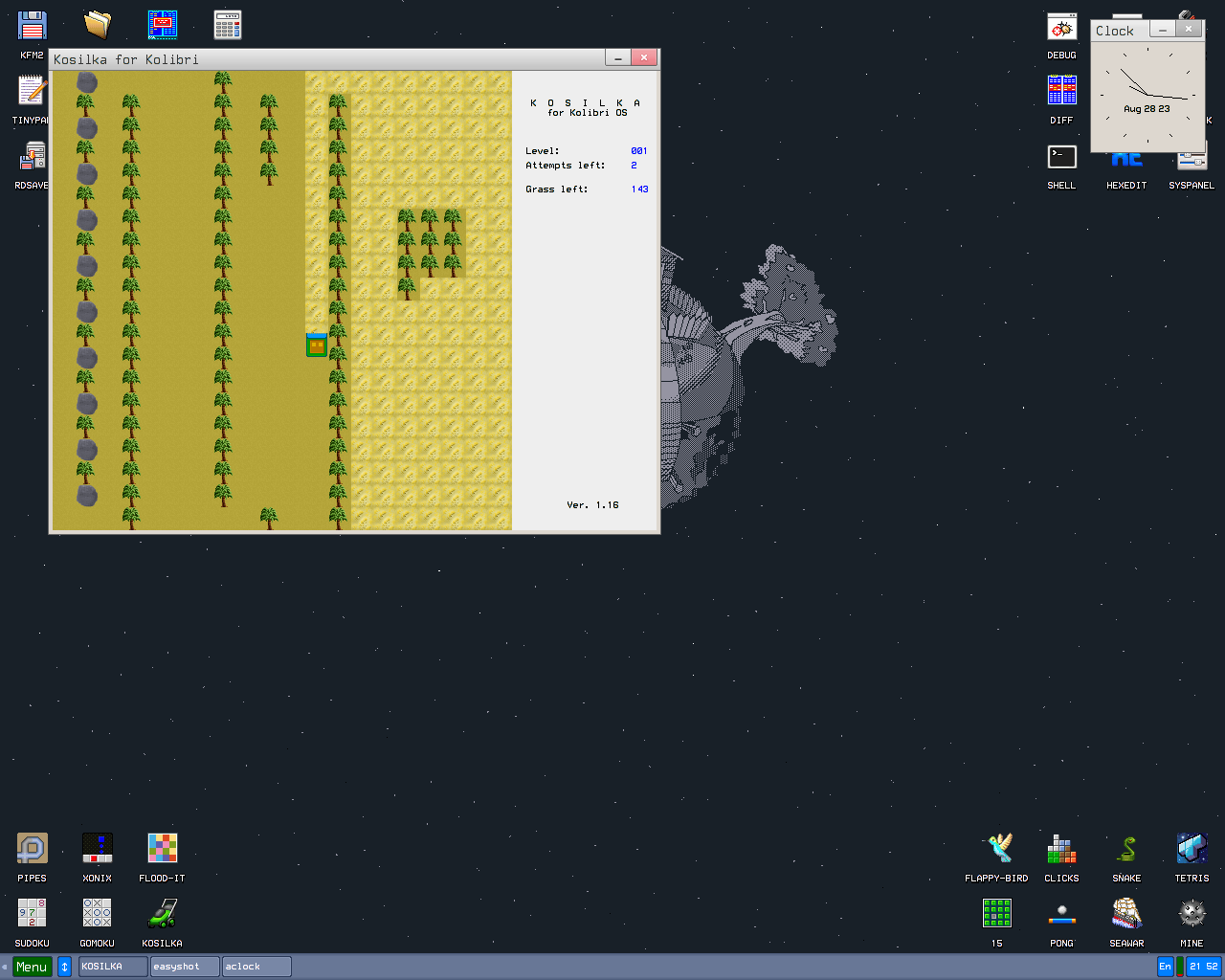Viewport: 1225px width, 980px height.
Task: Launch the FLAPPY-BIRD game icon
Action: pyautogui.click(x=997, y=849)
